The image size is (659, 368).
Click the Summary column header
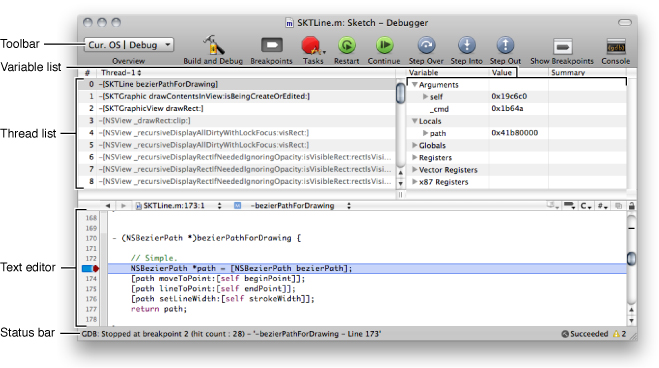pos(588,73)
